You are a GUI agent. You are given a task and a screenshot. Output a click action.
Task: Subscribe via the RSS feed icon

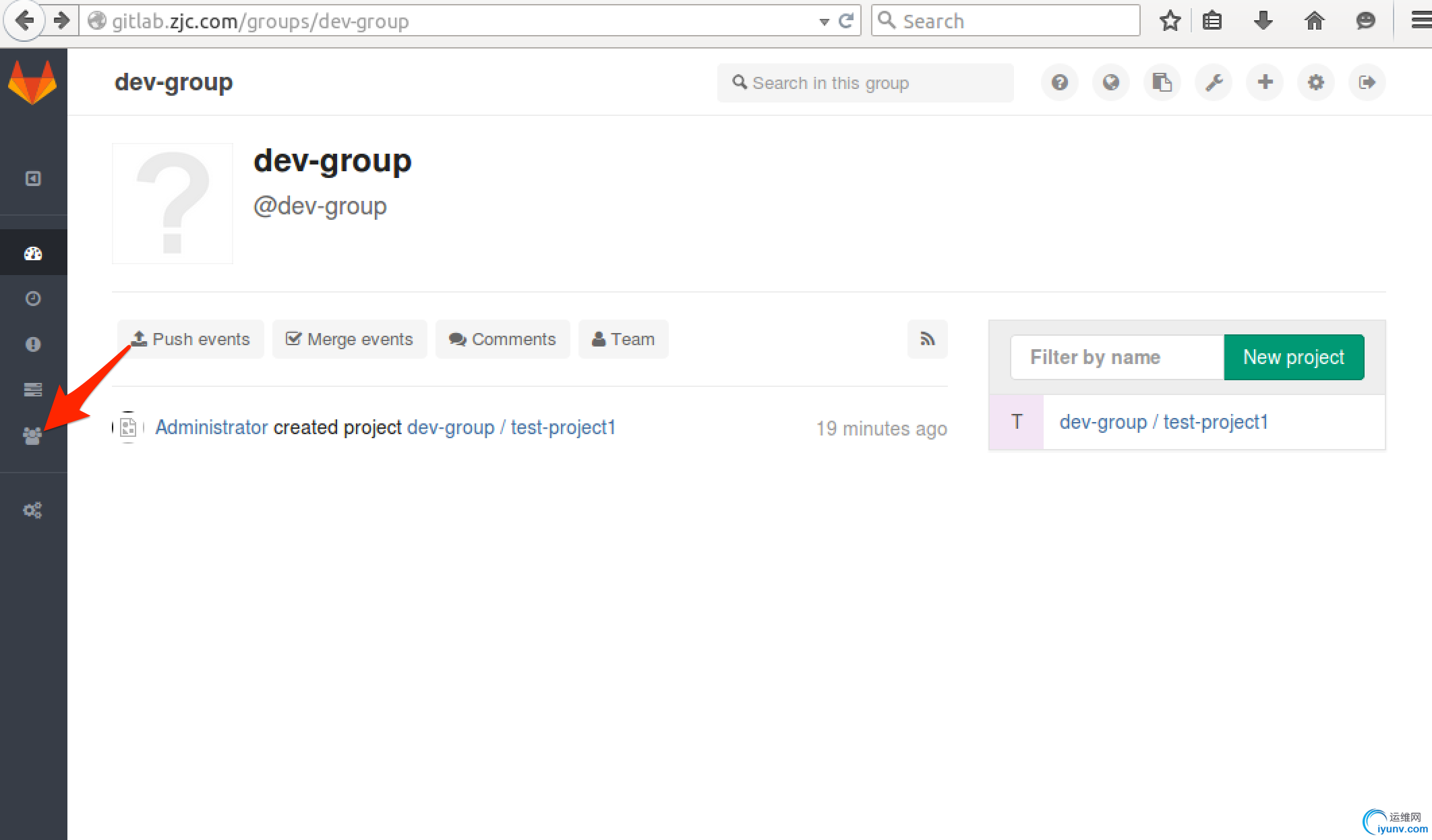point(928,339)
